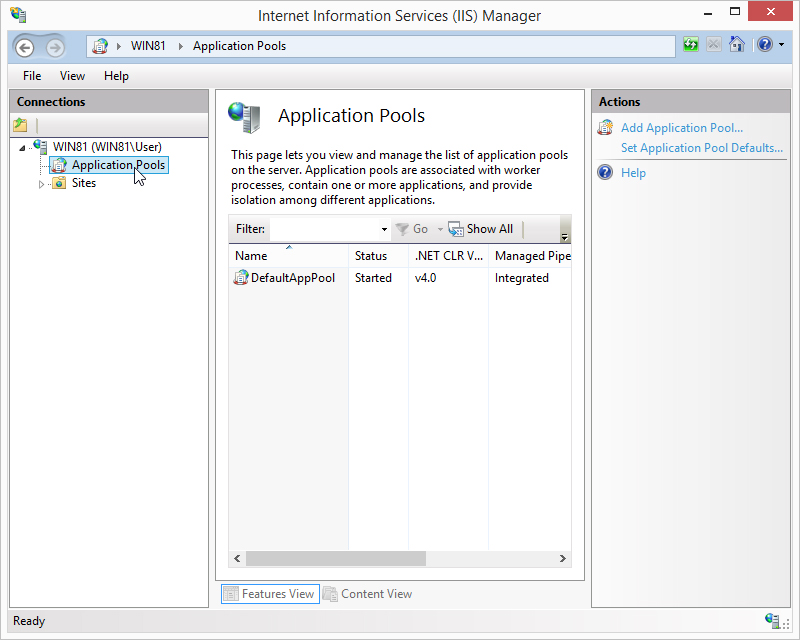Click the IIS Manager title bar icon
Image resolution: width=800 pixels, height=640 pixels.
tap(18, 15)
